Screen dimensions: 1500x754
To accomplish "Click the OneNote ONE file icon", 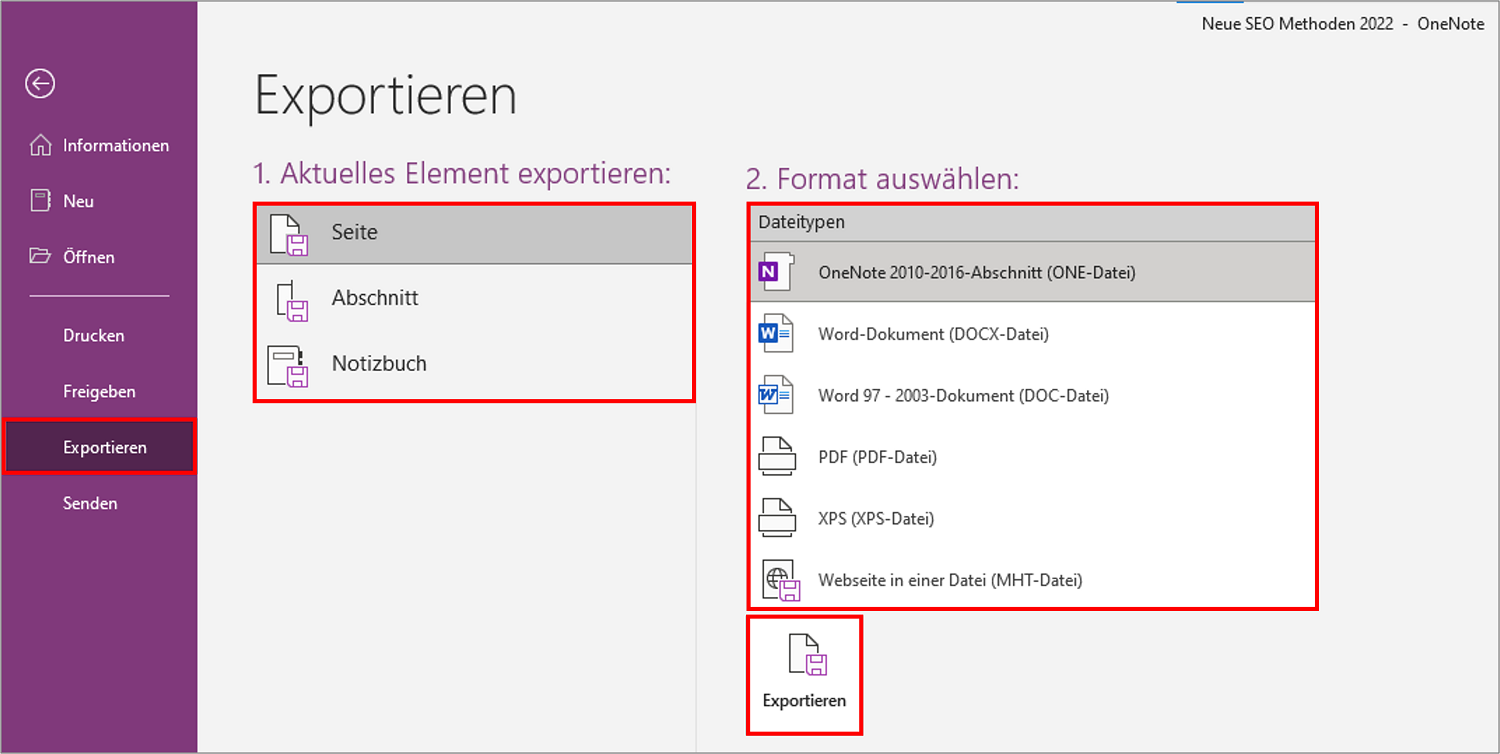I will pyautogui.click(x=776, y=272).
